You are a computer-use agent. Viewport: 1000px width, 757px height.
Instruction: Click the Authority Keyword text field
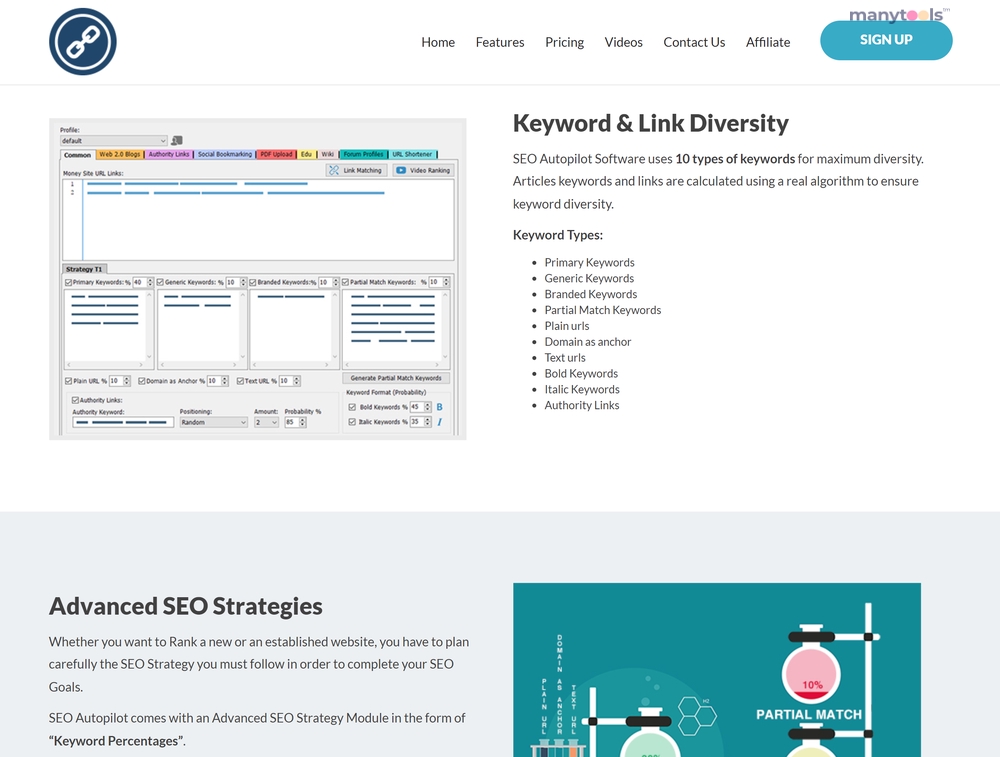[x=123, y=422]
